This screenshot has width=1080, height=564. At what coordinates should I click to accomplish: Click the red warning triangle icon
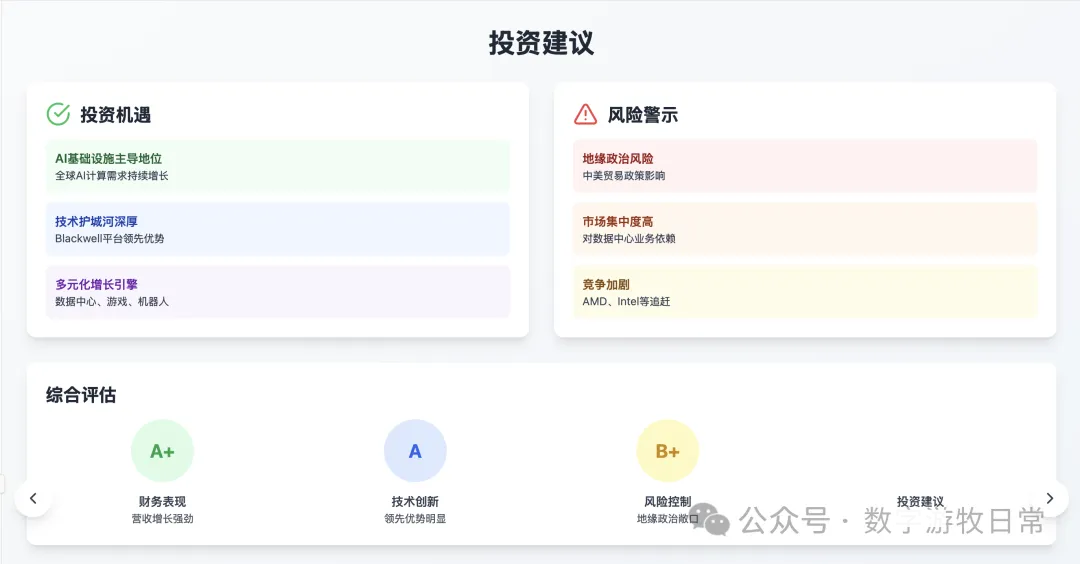585,114
